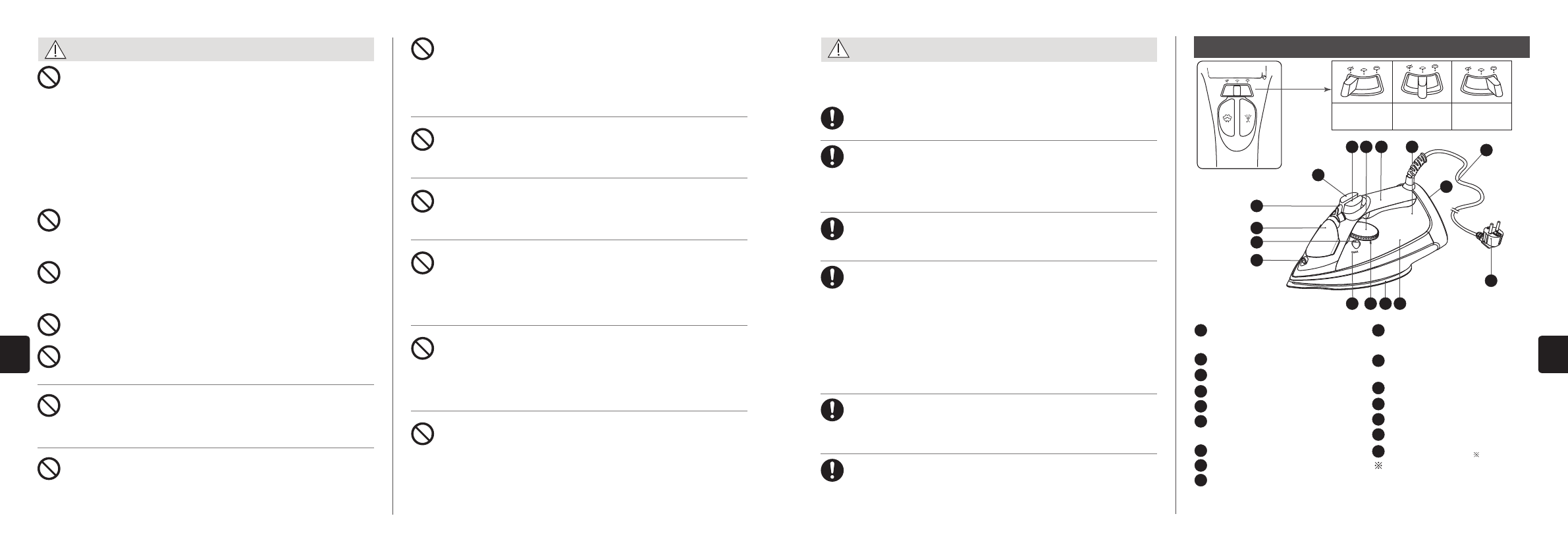Click the dark header bar above the iron diagram
Screen dimensions: 1568x541
(1361, 47)
